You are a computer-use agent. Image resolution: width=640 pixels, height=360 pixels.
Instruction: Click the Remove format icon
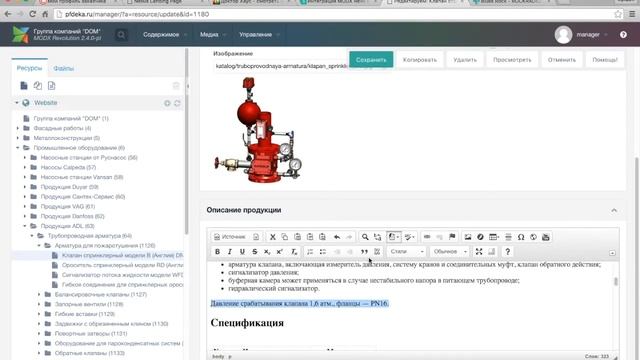[294, 251]
